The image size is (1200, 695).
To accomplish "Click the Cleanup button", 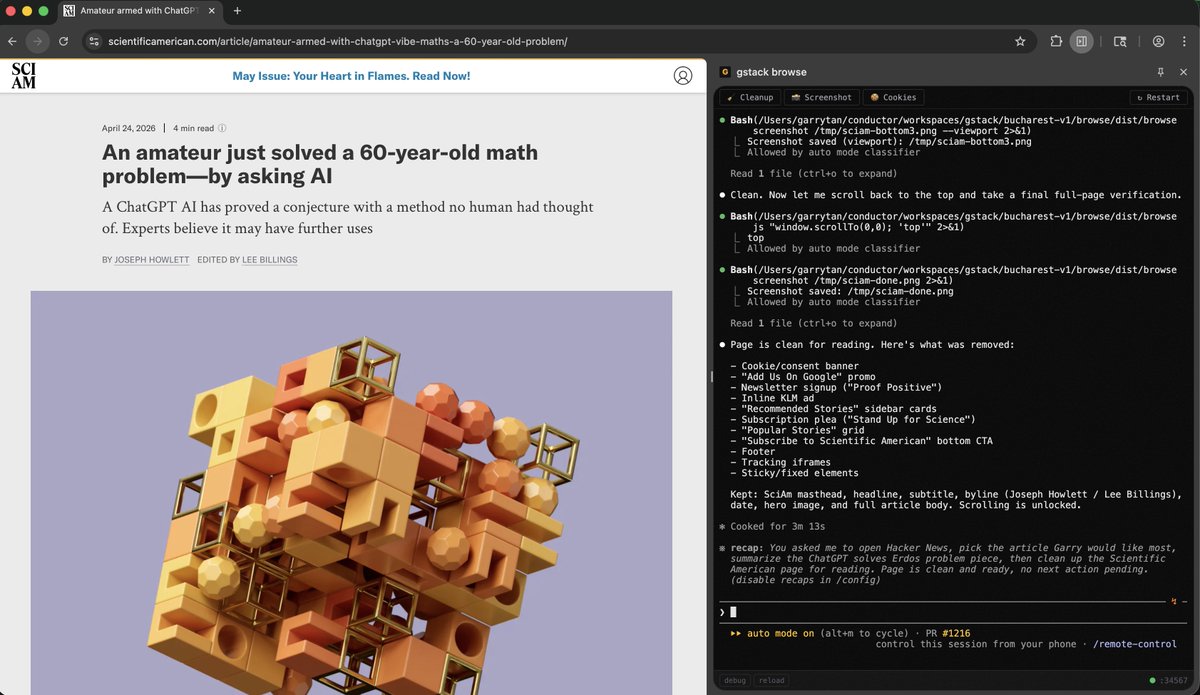I will coord(750,97).
